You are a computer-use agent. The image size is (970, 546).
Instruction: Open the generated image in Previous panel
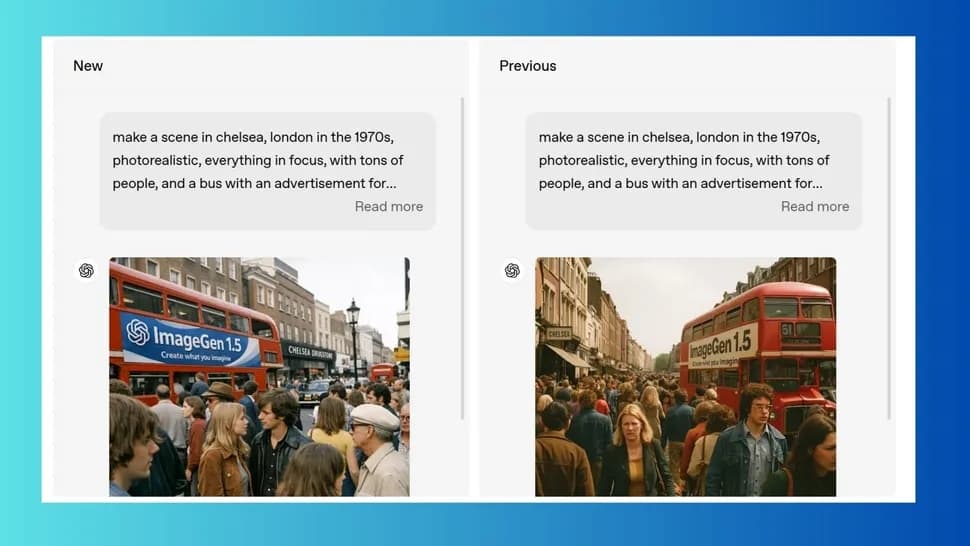pyautogui.click(x=685, y=377)
